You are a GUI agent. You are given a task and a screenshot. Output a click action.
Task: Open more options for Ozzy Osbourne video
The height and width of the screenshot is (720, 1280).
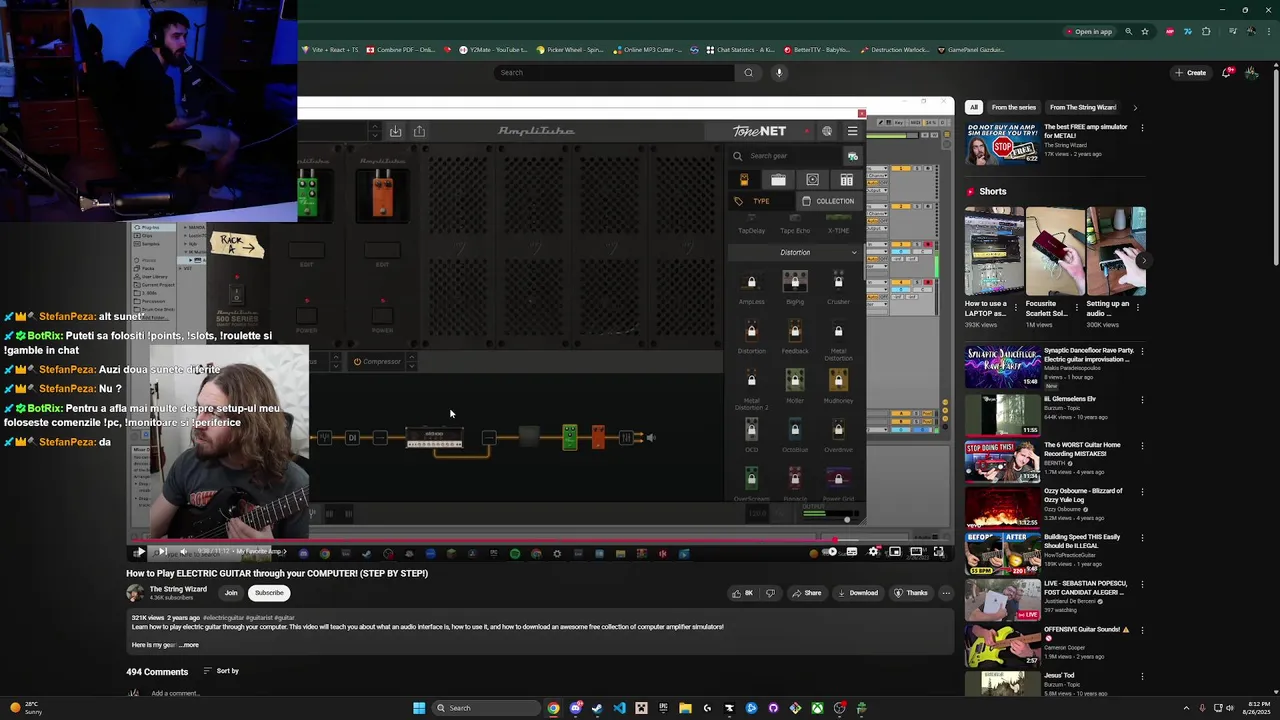[x=1142, y=492]
